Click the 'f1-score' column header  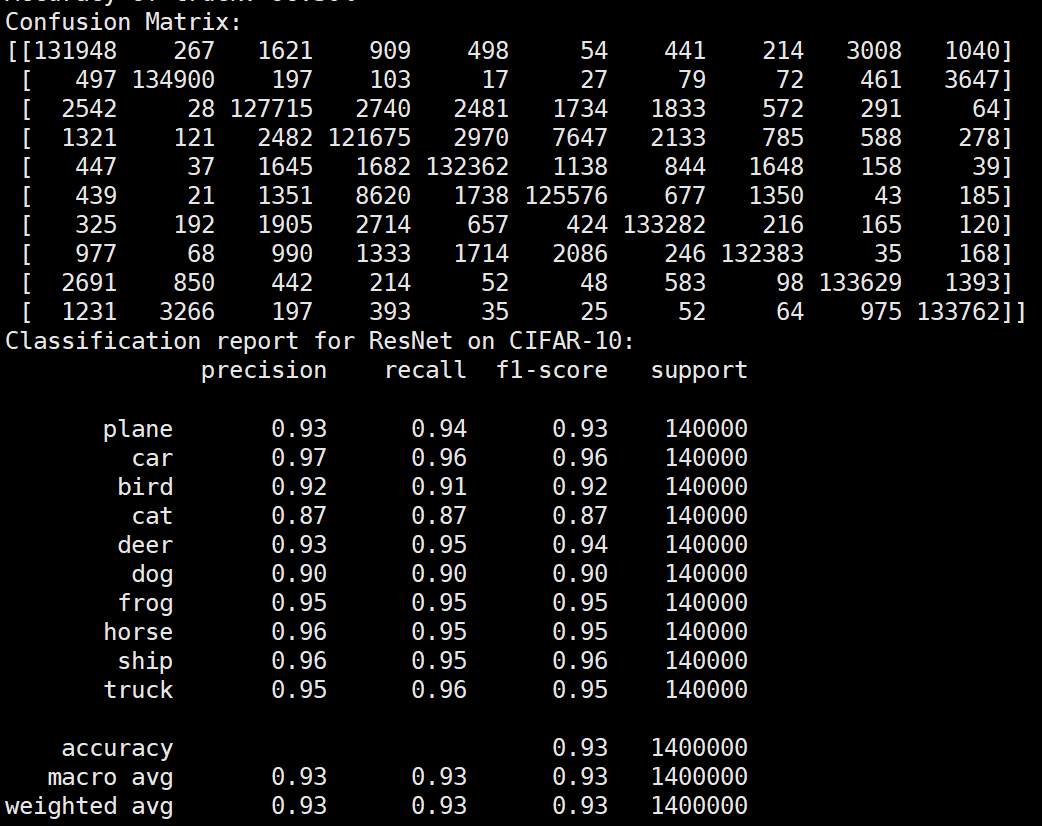click(x=552, y=370)
